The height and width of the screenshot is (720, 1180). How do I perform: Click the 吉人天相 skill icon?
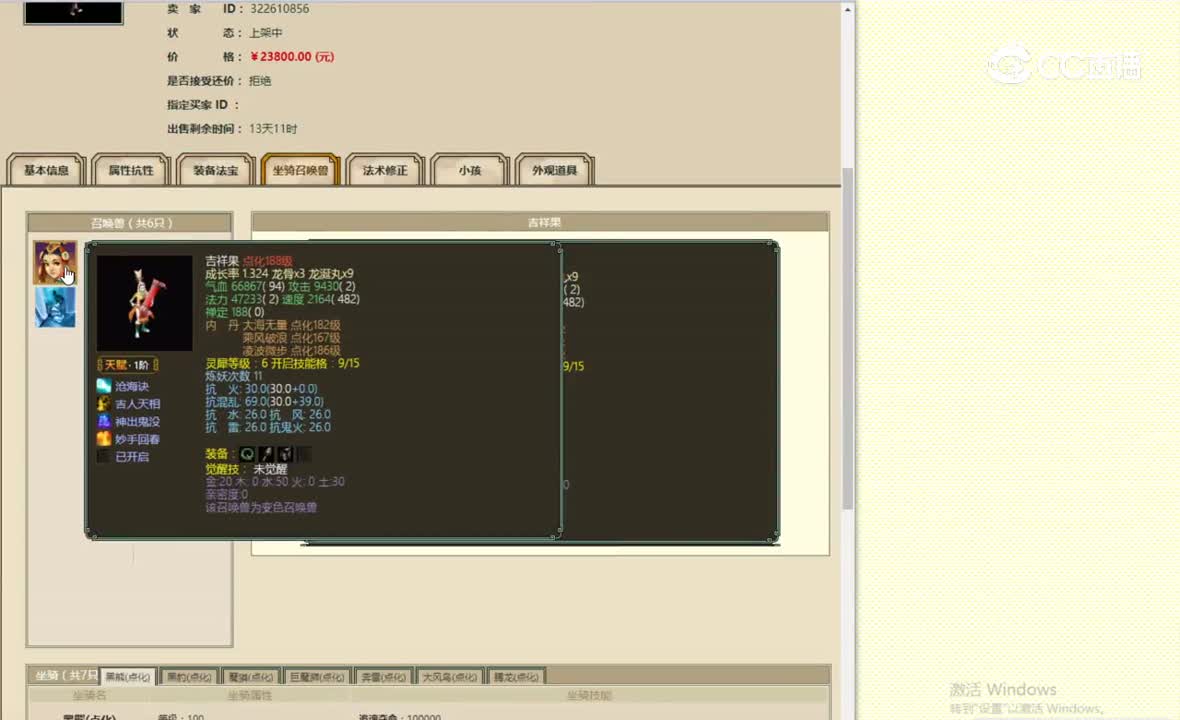[104, 403]
